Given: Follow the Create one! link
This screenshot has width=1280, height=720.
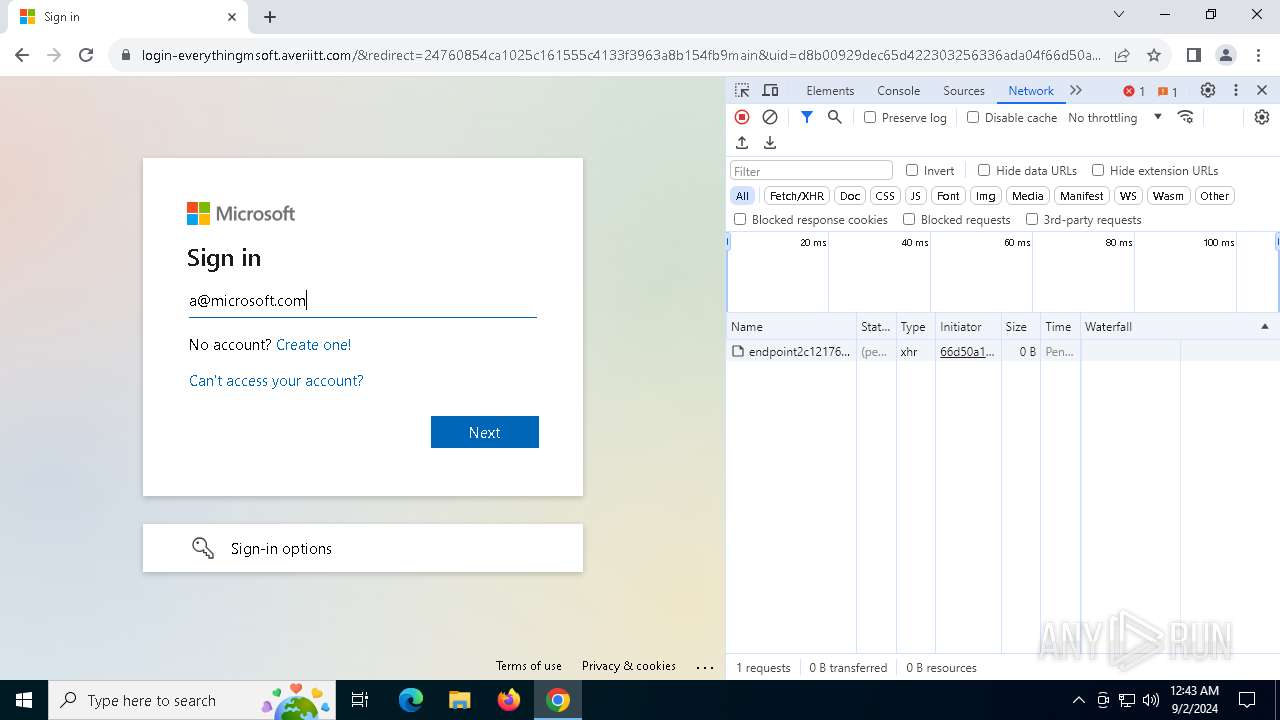Looking at the screenshot, I should [x=313, y=345].
